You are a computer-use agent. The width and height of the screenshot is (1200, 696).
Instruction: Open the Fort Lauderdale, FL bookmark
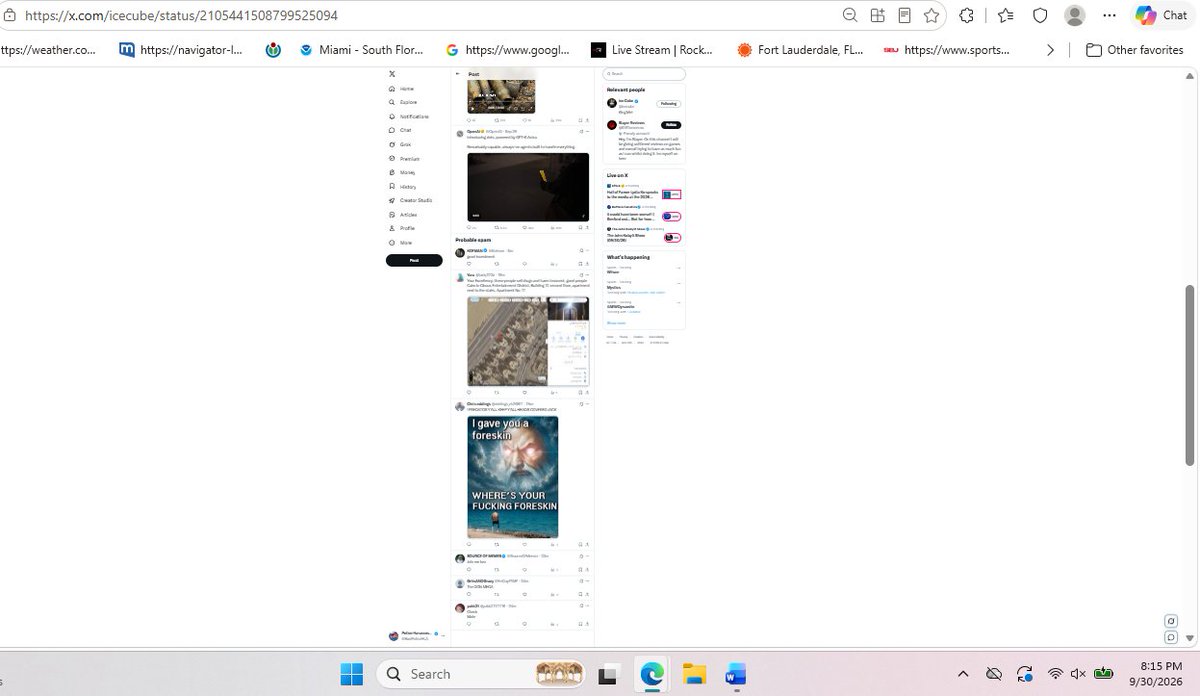coord(800,50)
